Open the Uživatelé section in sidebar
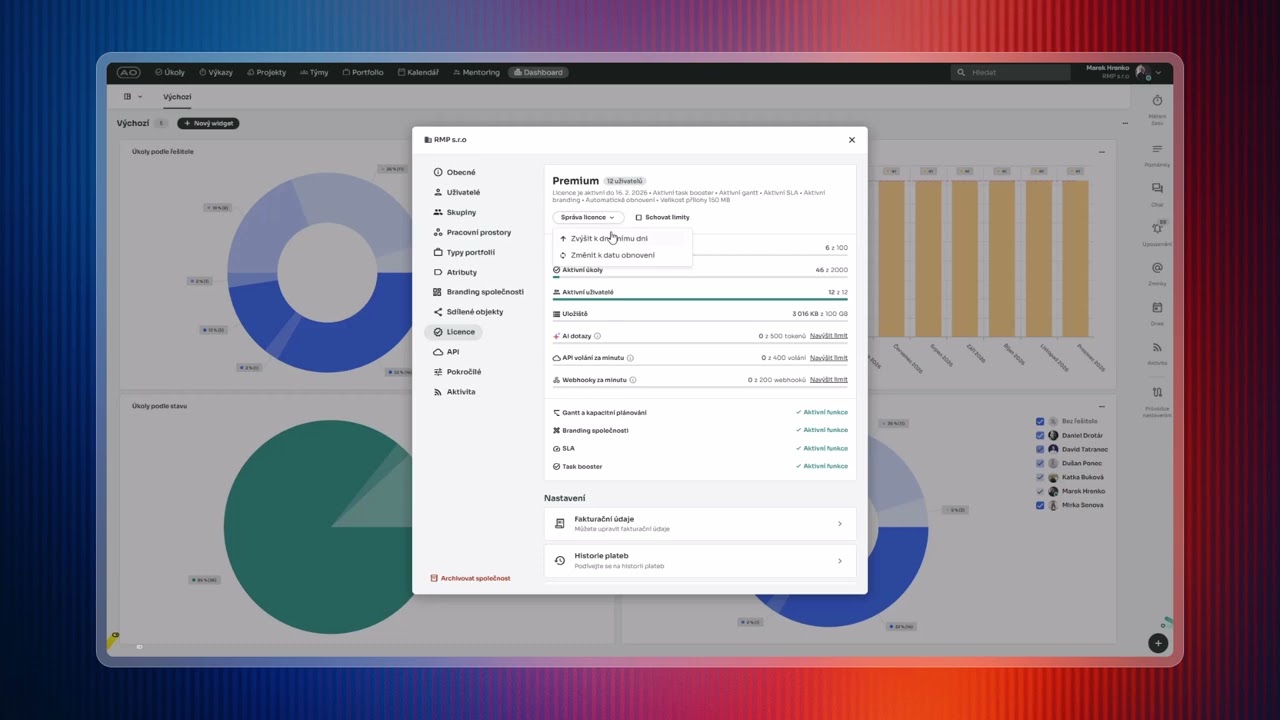 pyautogui.click(x=456, y=192)
